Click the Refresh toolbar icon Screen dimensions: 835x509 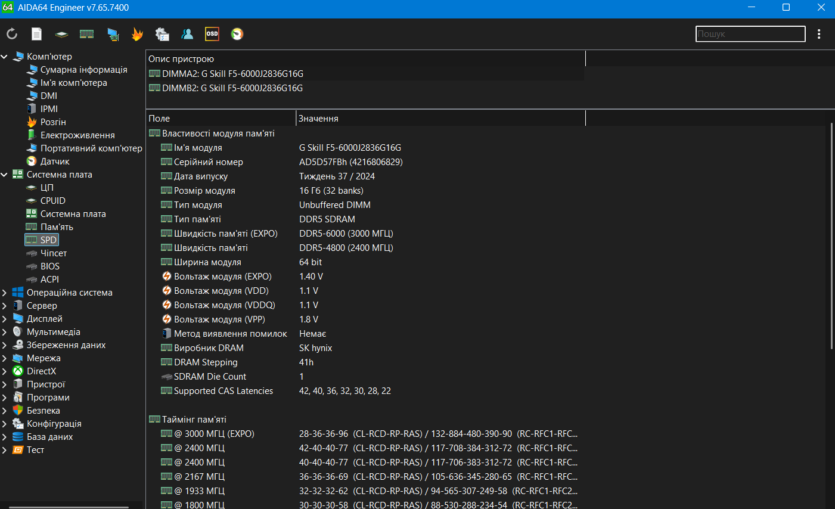click(x=12, y=34)
